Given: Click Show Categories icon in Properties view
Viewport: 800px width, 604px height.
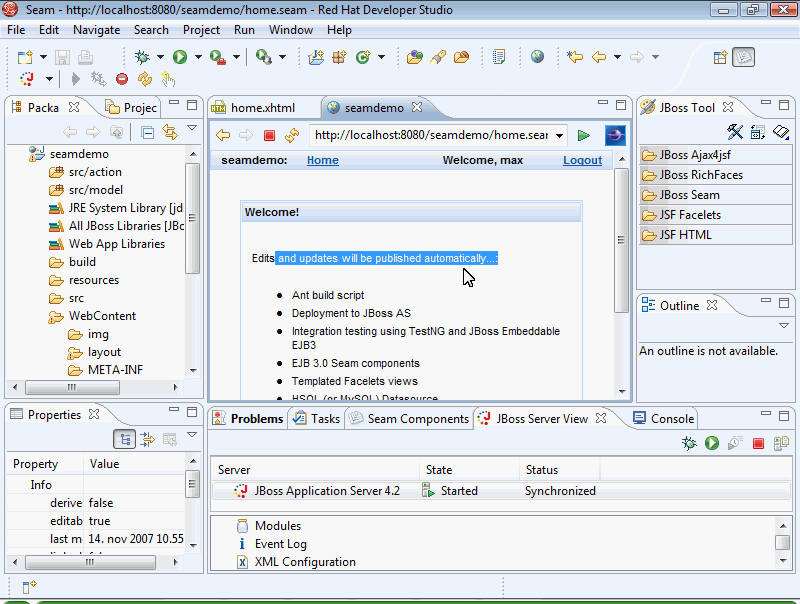Looking at the screenshot, I should click(x=124, y=439).
